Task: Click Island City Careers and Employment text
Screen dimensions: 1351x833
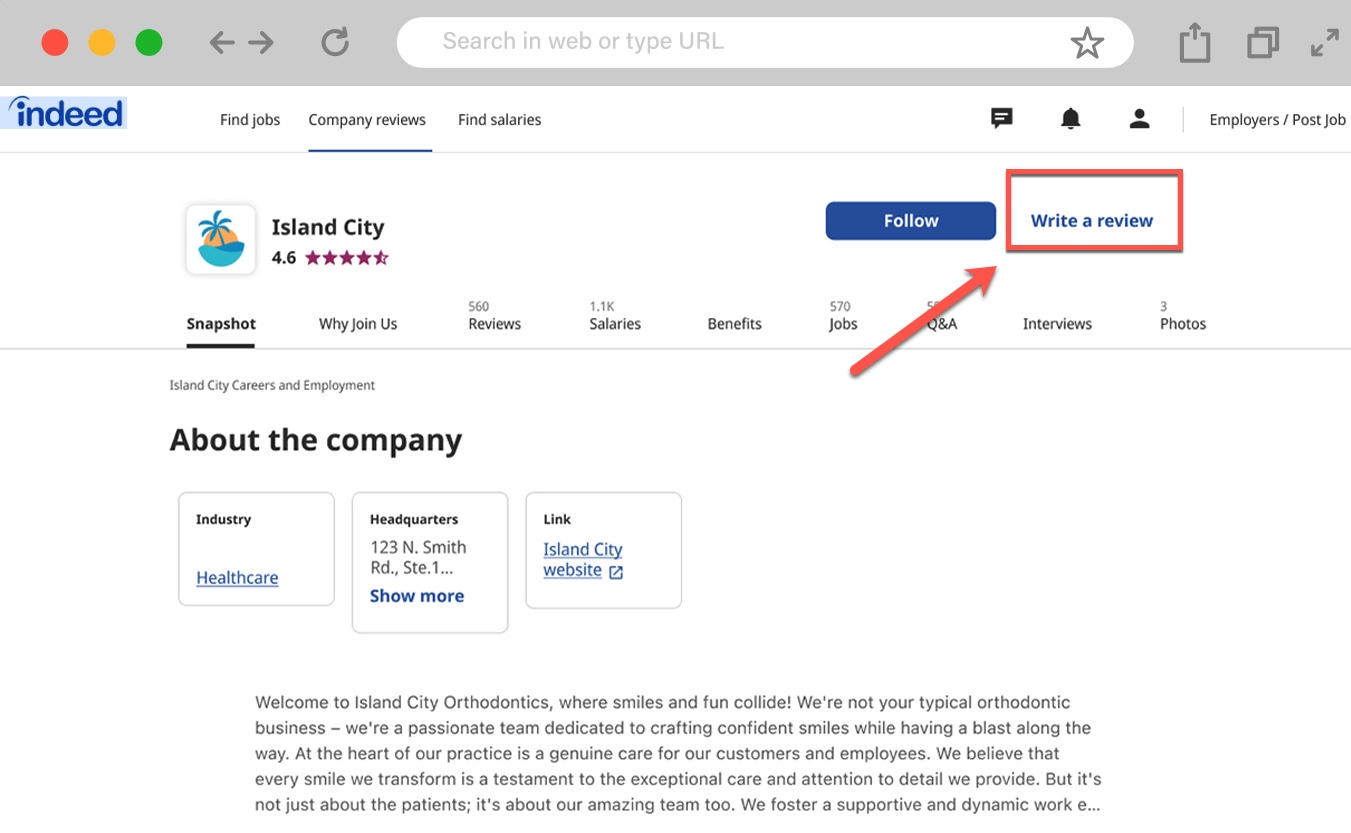Action: [272, 385]
